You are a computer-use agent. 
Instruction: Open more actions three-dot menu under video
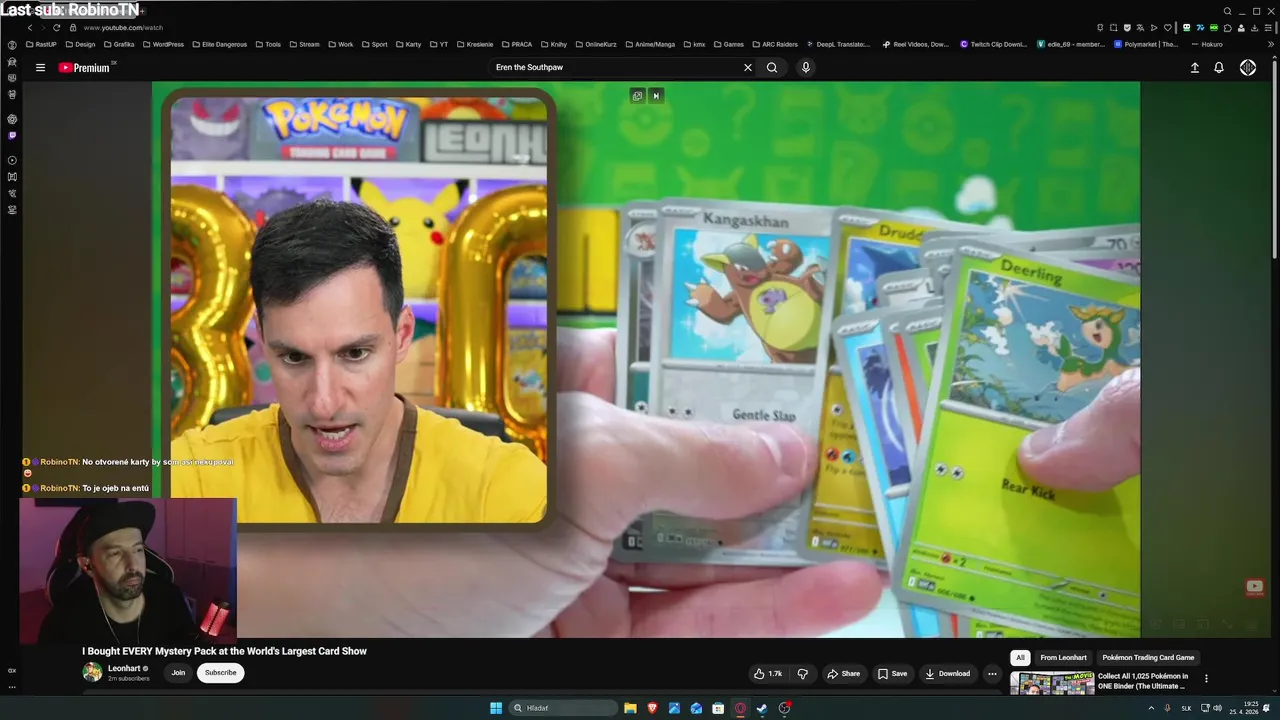992,674
